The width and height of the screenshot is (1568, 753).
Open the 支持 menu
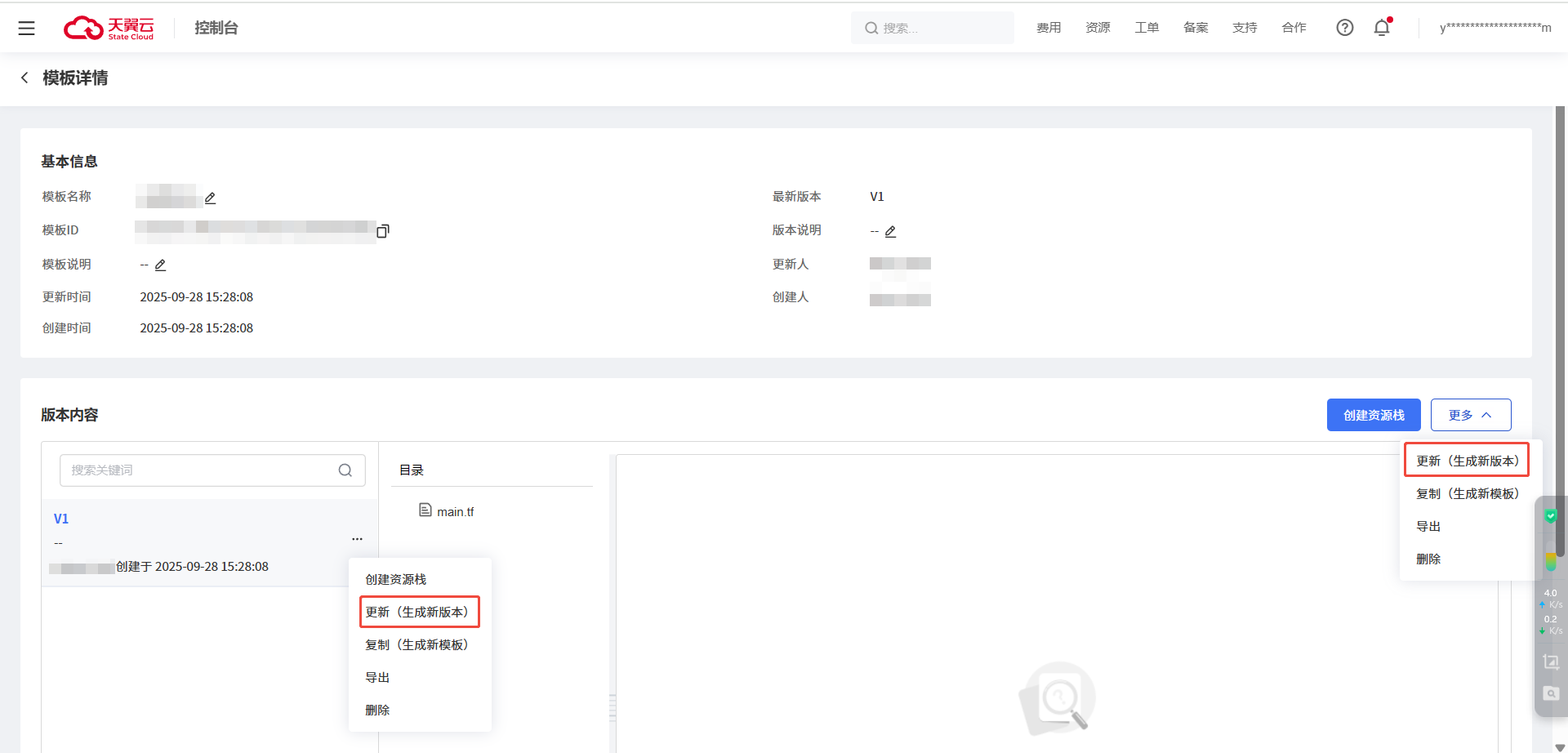pyautogui.click(x=1245, y=28)
